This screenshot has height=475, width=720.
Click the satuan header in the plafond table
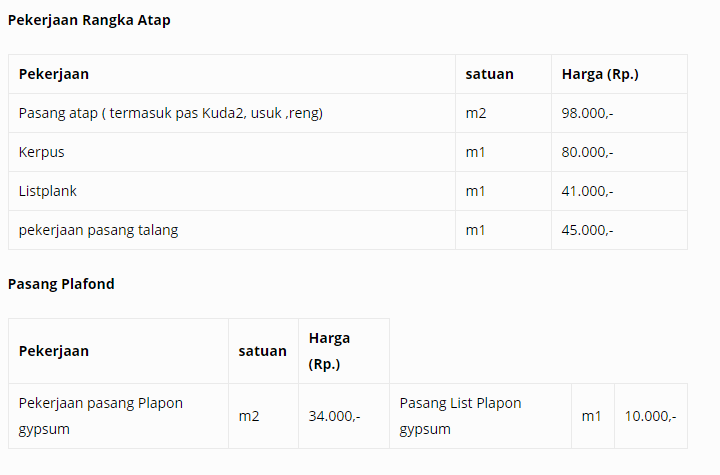(x=263, y=351)
